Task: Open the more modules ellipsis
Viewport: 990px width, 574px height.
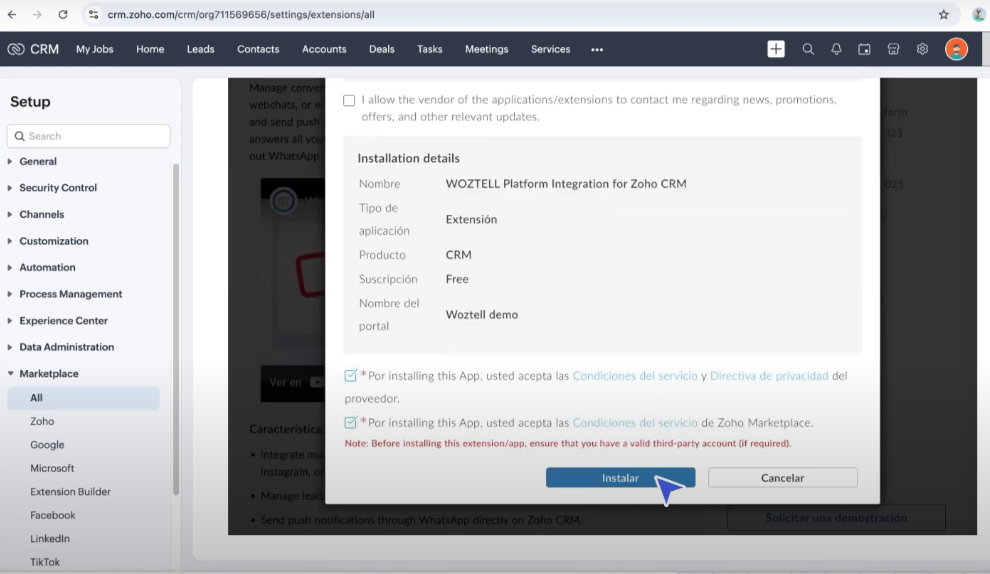Action: [x=597, y=49]
